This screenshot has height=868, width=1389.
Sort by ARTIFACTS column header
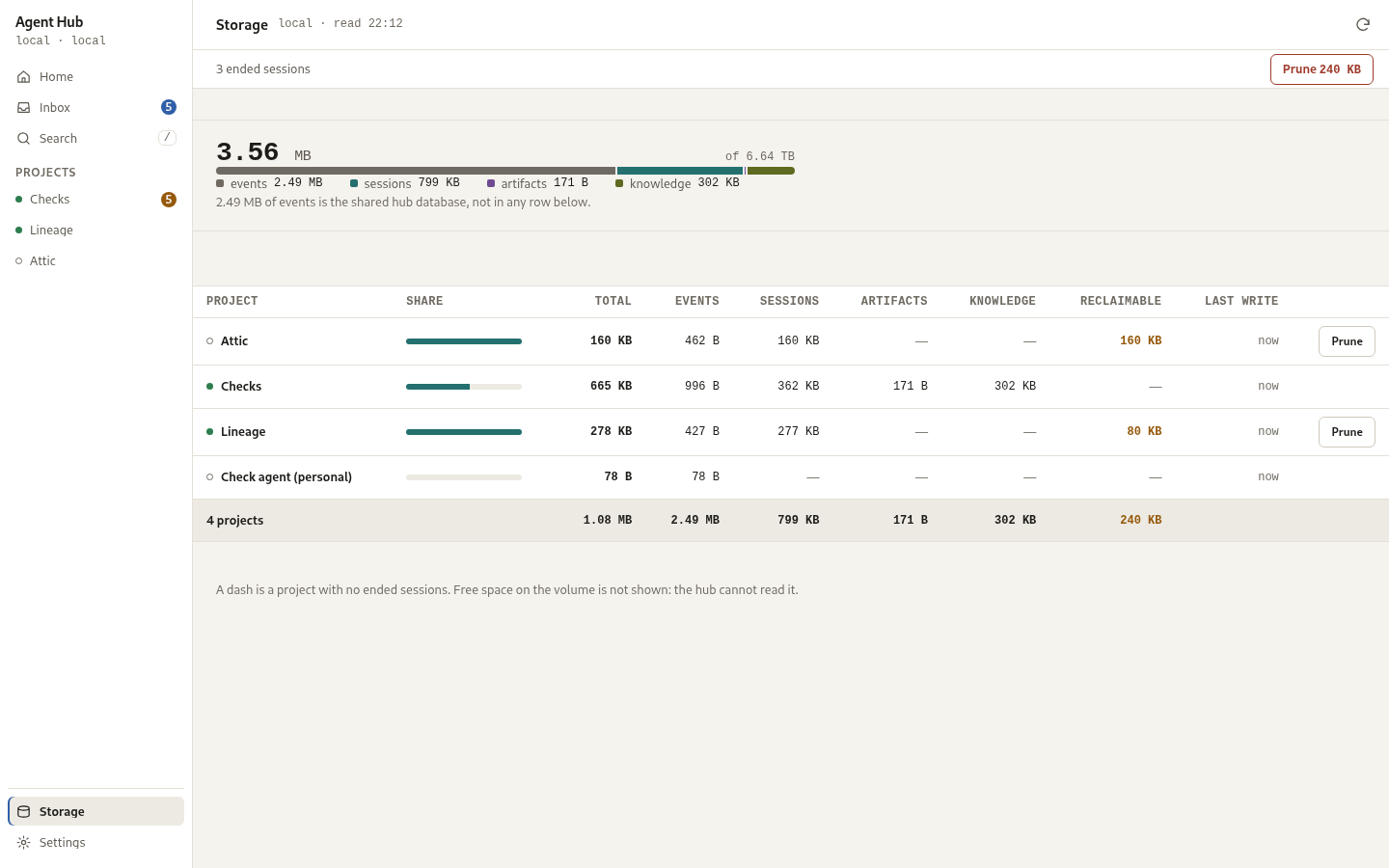(894, 302)
